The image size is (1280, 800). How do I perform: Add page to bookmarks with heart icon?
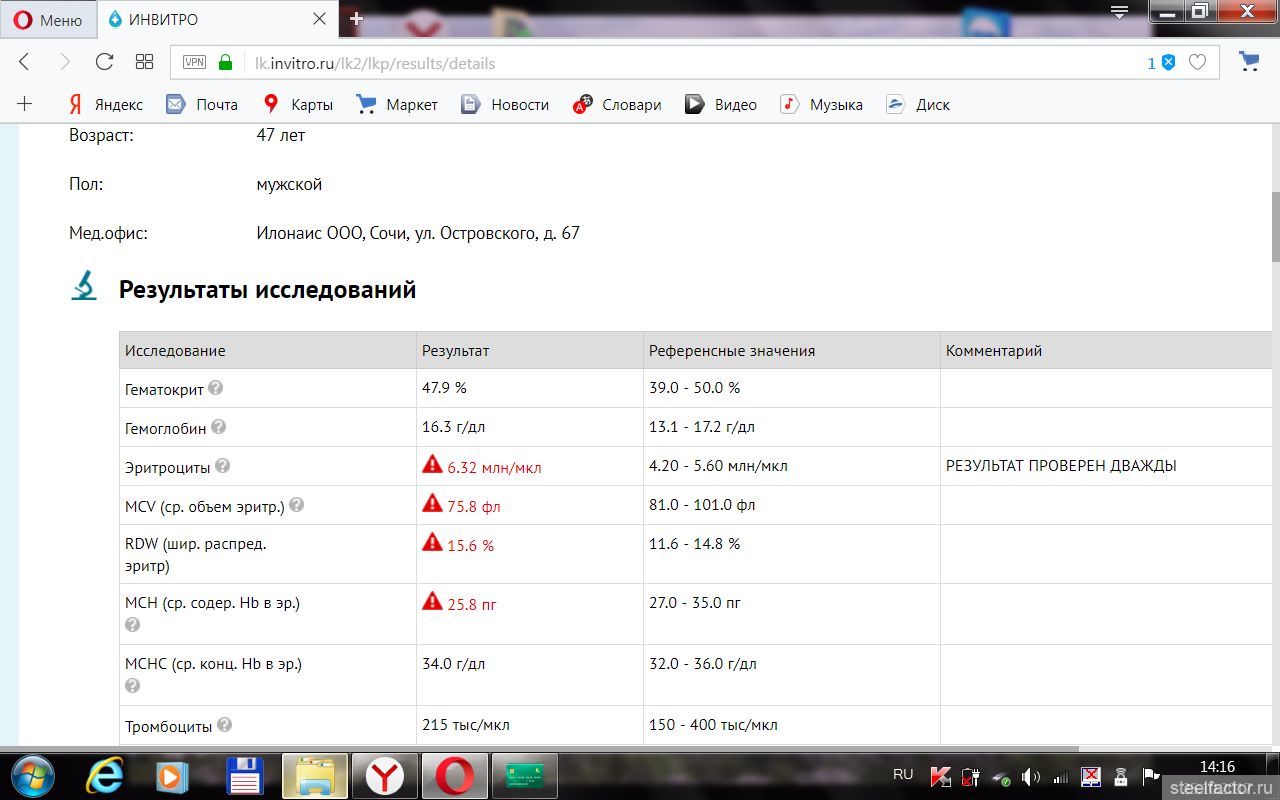pos(1197,63)
